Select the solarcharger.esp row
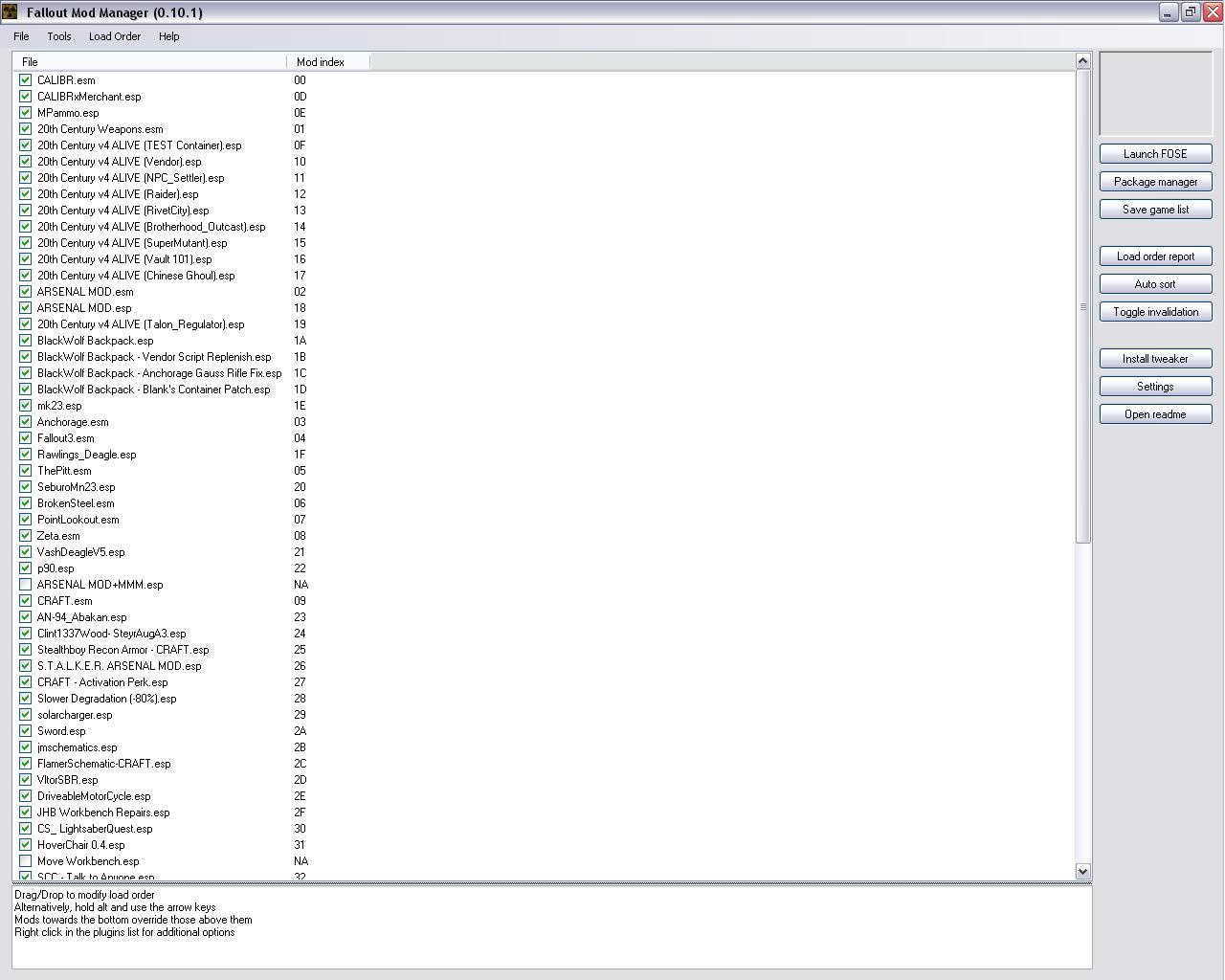Viewport: 1225px width, 980px height. click(75, 715)
